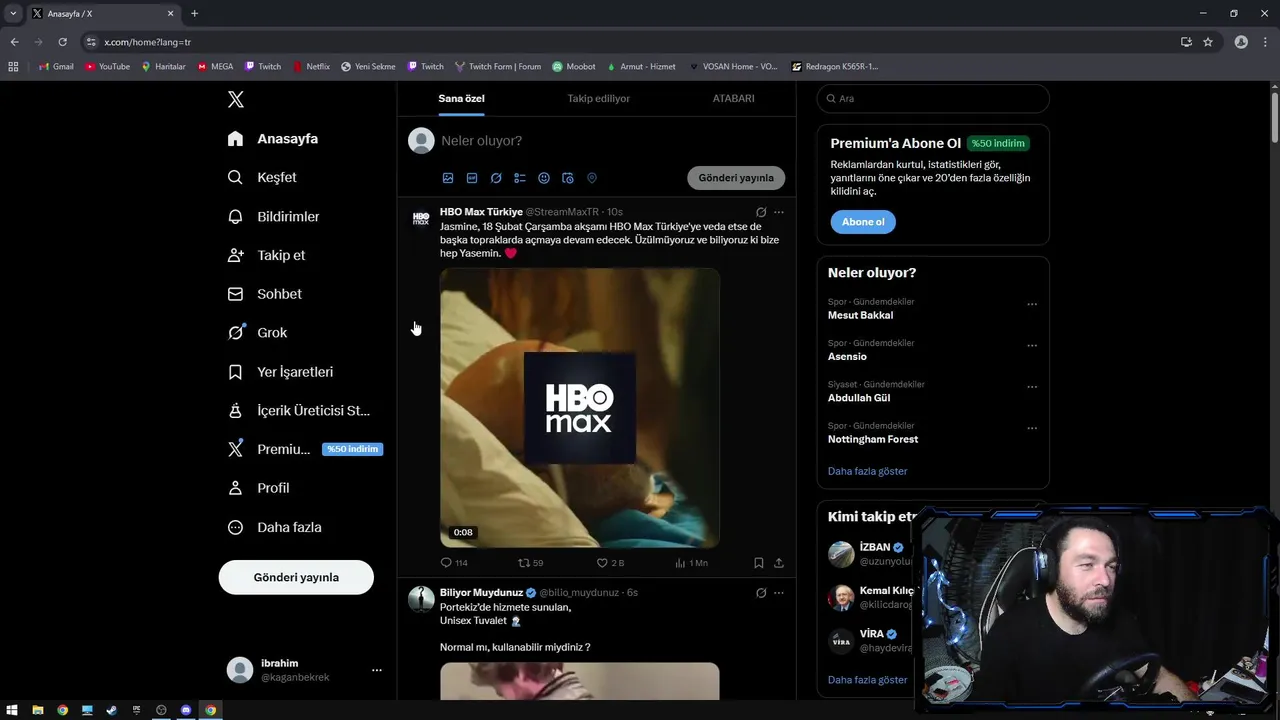Add location tag to the new post

(592, 178)
